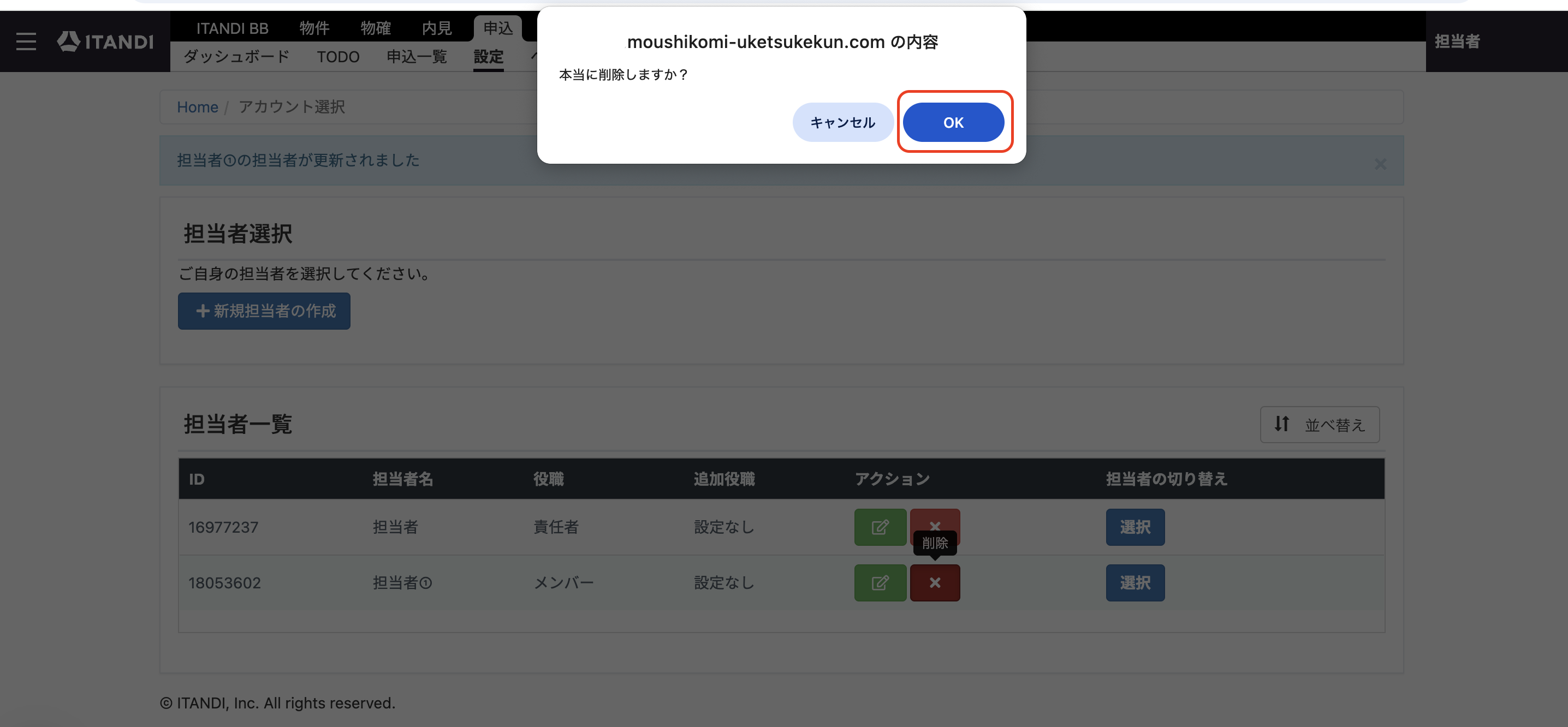The width and height of the screenshot is (1568, 727).
Task: Open the 物確 tab
Action: click(x=376, y=28)
